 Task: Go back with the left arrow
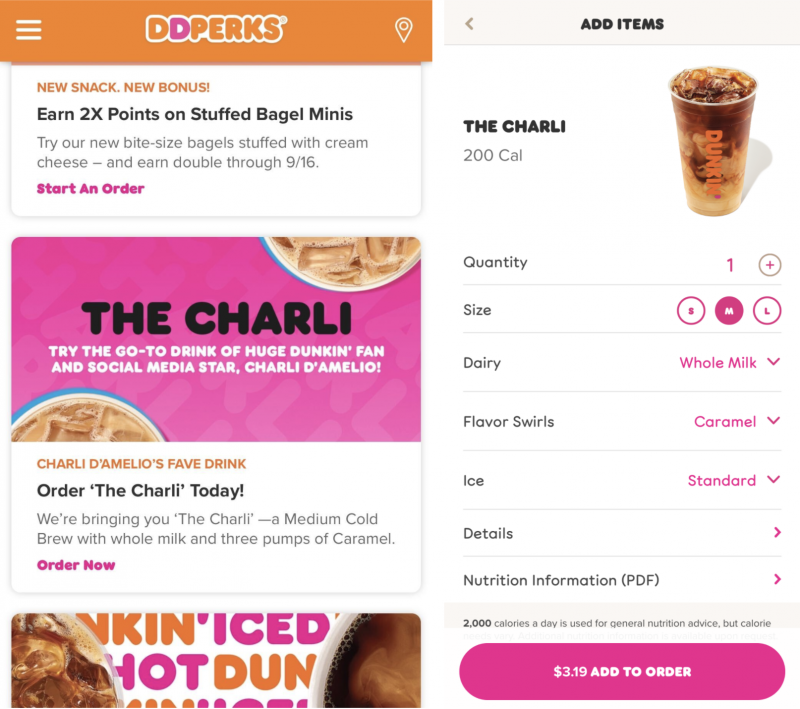tap(469, 23)
